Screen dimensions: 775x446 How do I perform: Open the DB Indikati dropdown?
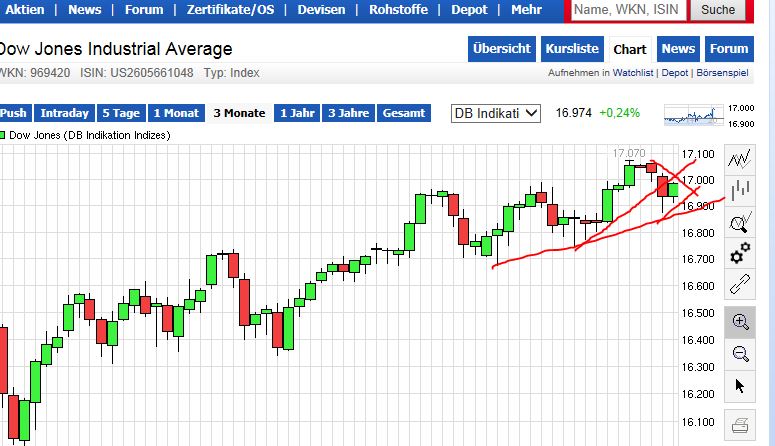[x=495, y=113]
